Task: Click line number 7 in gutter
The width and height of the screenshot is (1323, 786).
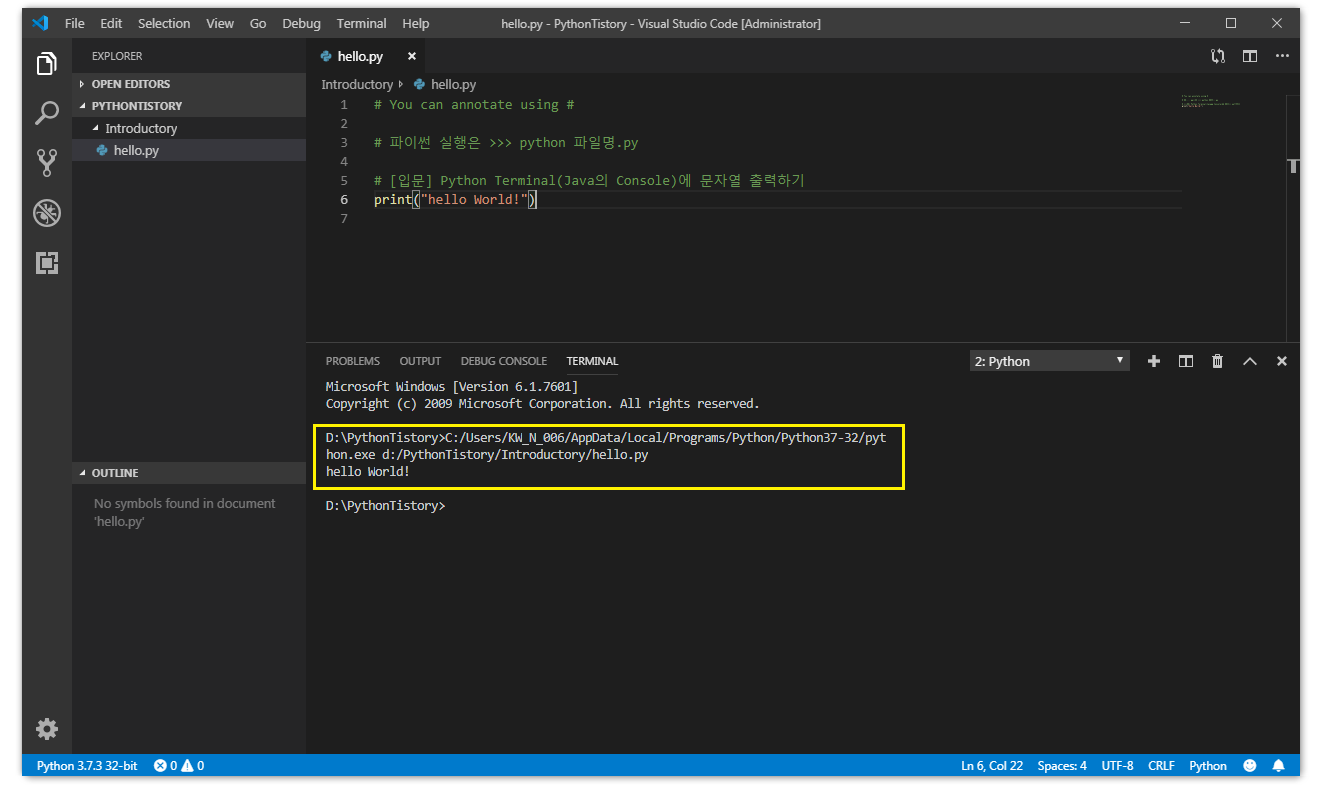Action: point(344,219)
